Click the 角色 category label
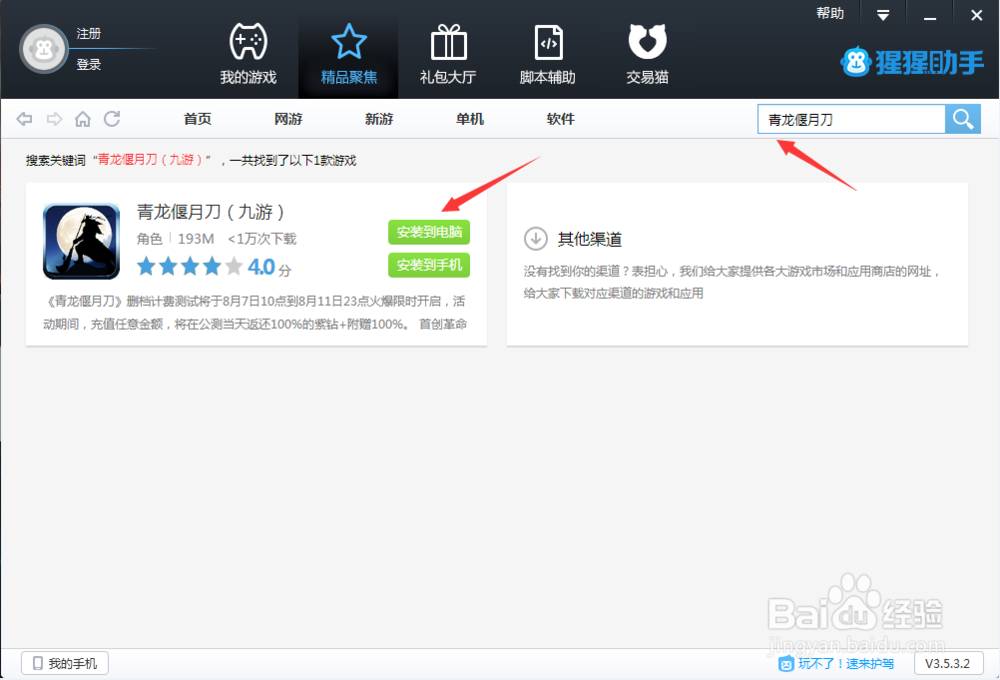 click(x=149, y=239)
